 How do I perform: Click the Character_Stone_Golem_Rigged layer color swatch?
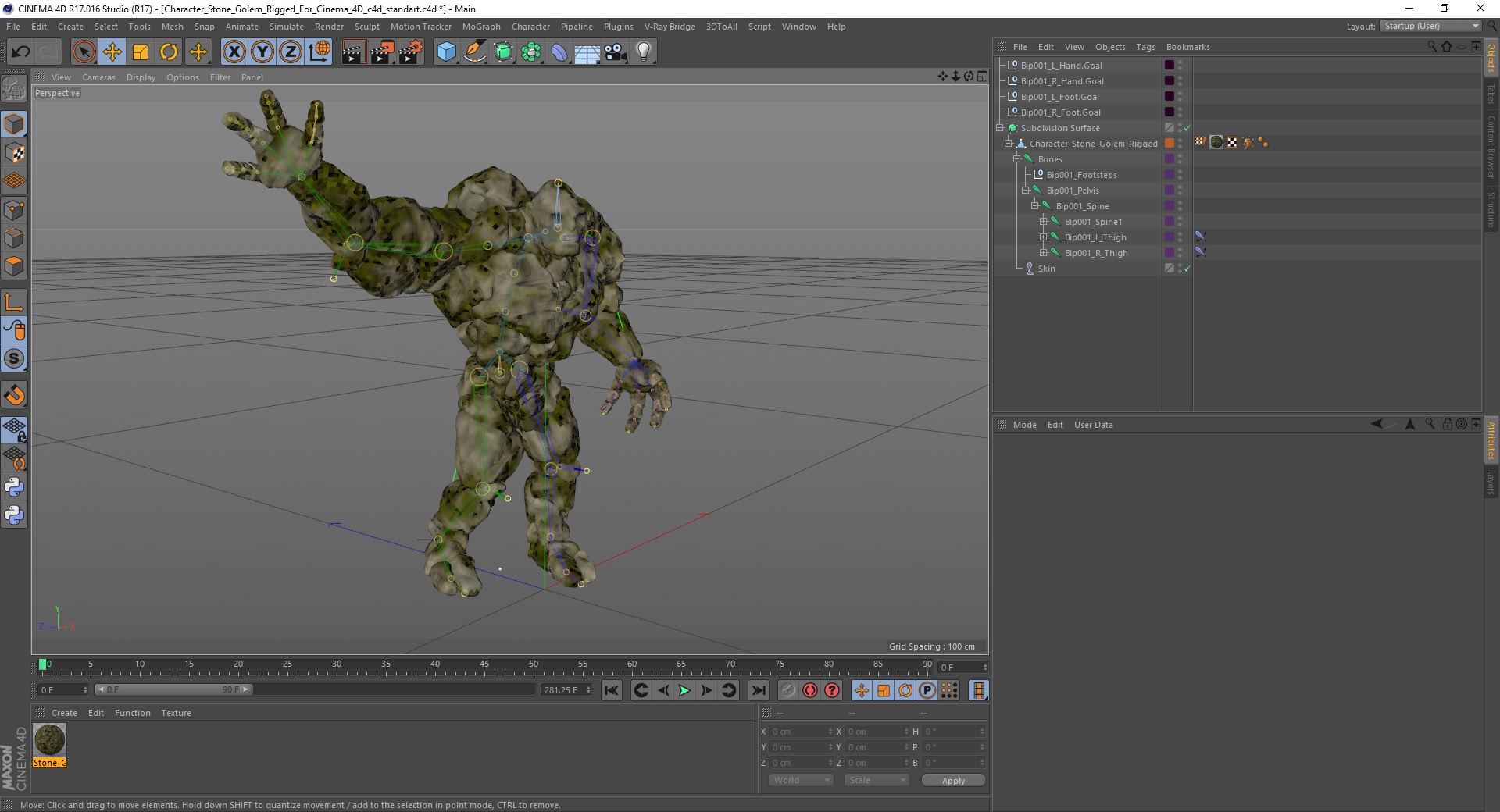pos(1170,144)
